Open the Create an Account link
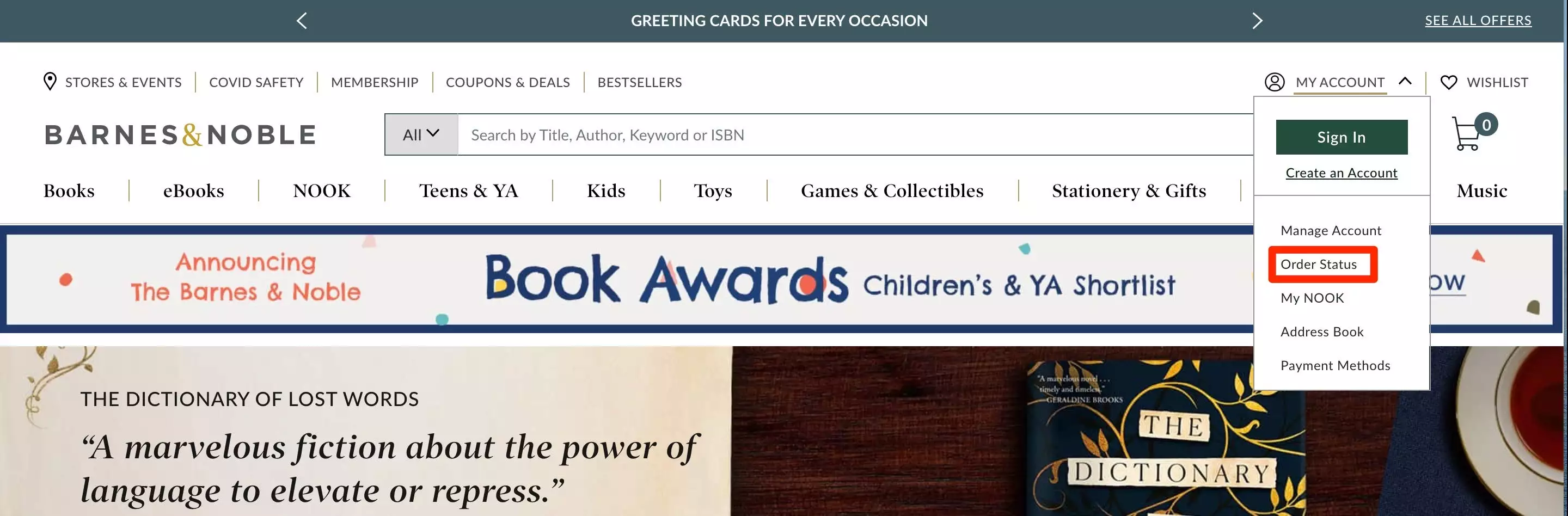 [1342, 173]
